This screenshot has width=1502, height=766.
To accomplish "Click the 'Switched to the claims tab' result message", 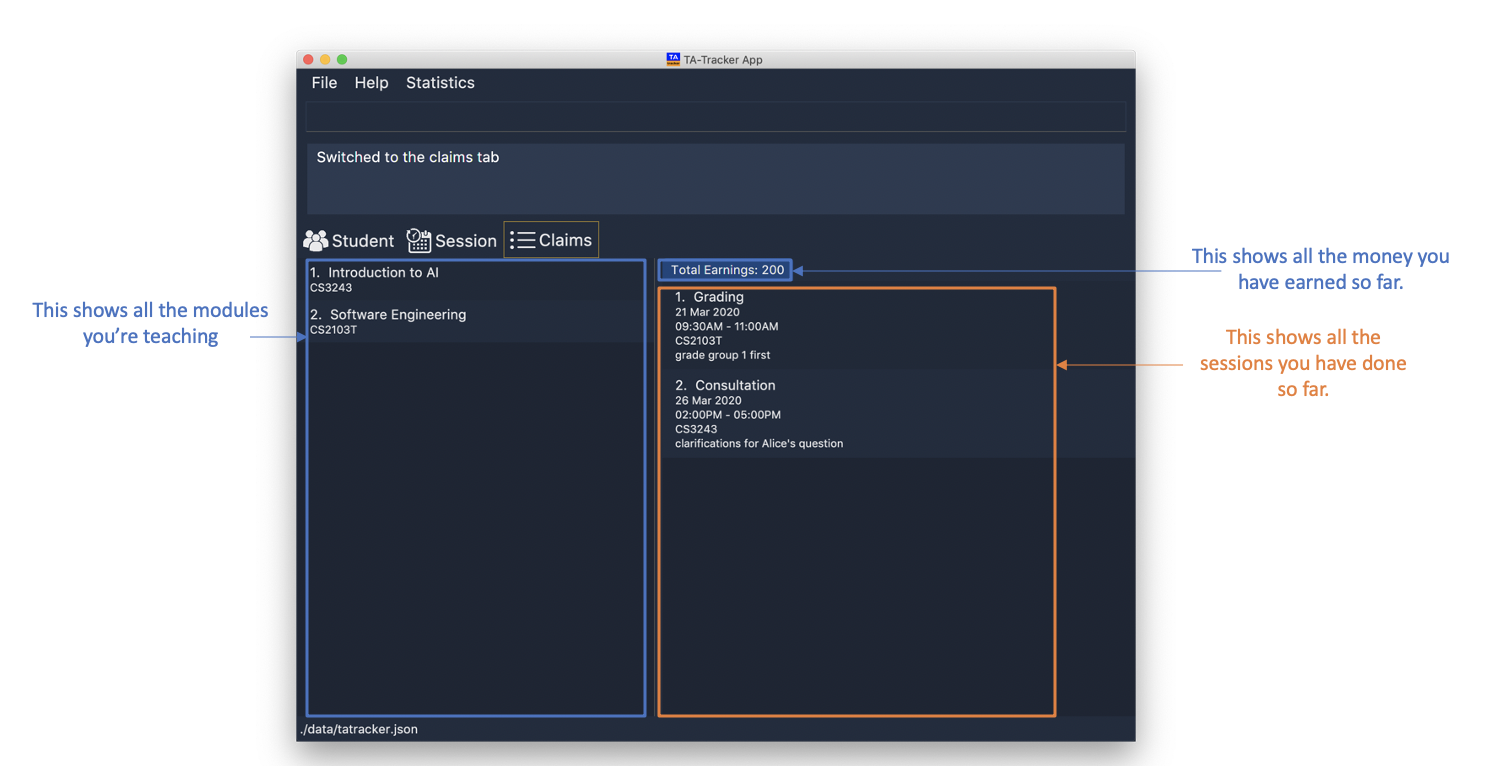I will (x=408, y=157).
